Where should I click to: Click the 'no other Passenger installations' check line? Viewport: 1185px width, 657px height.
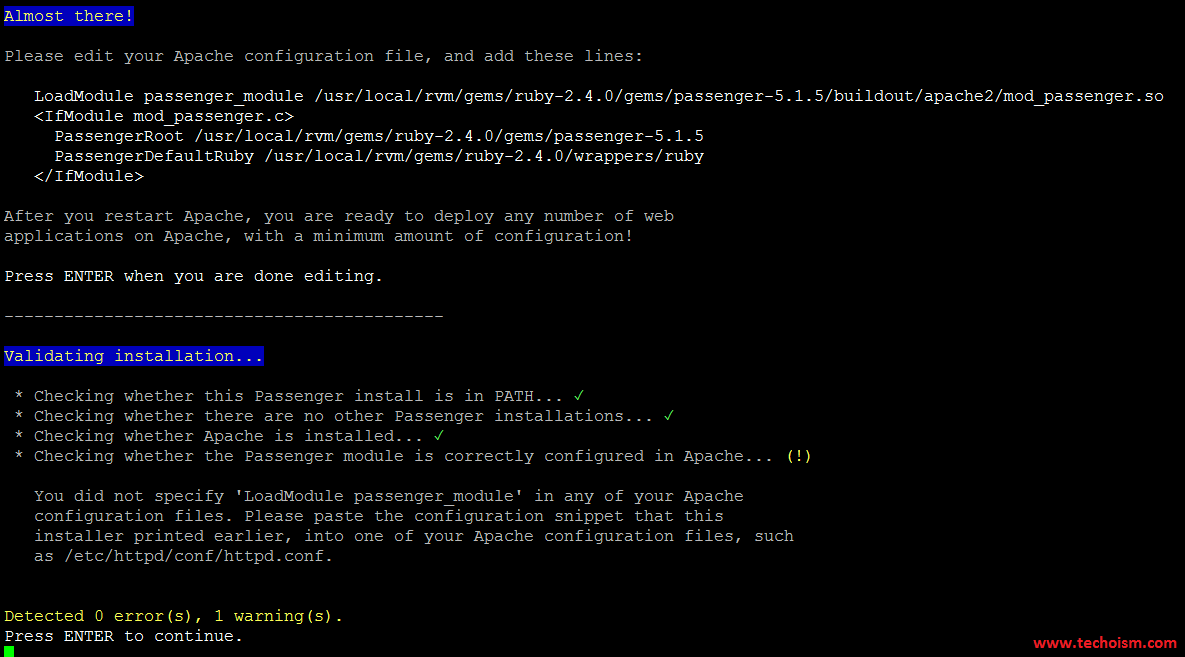[344, 417]
